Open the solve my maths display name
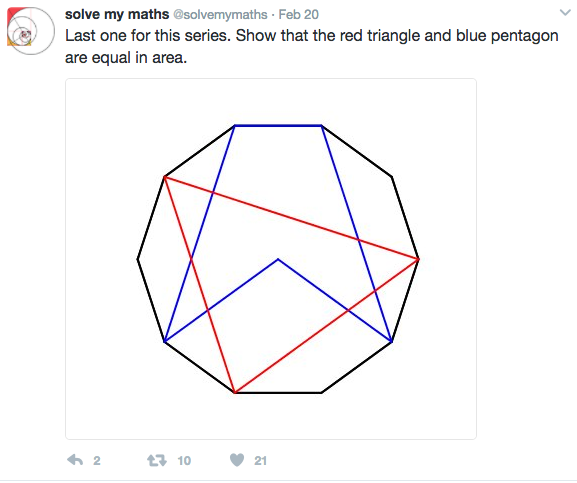 (x=117, y=14)
